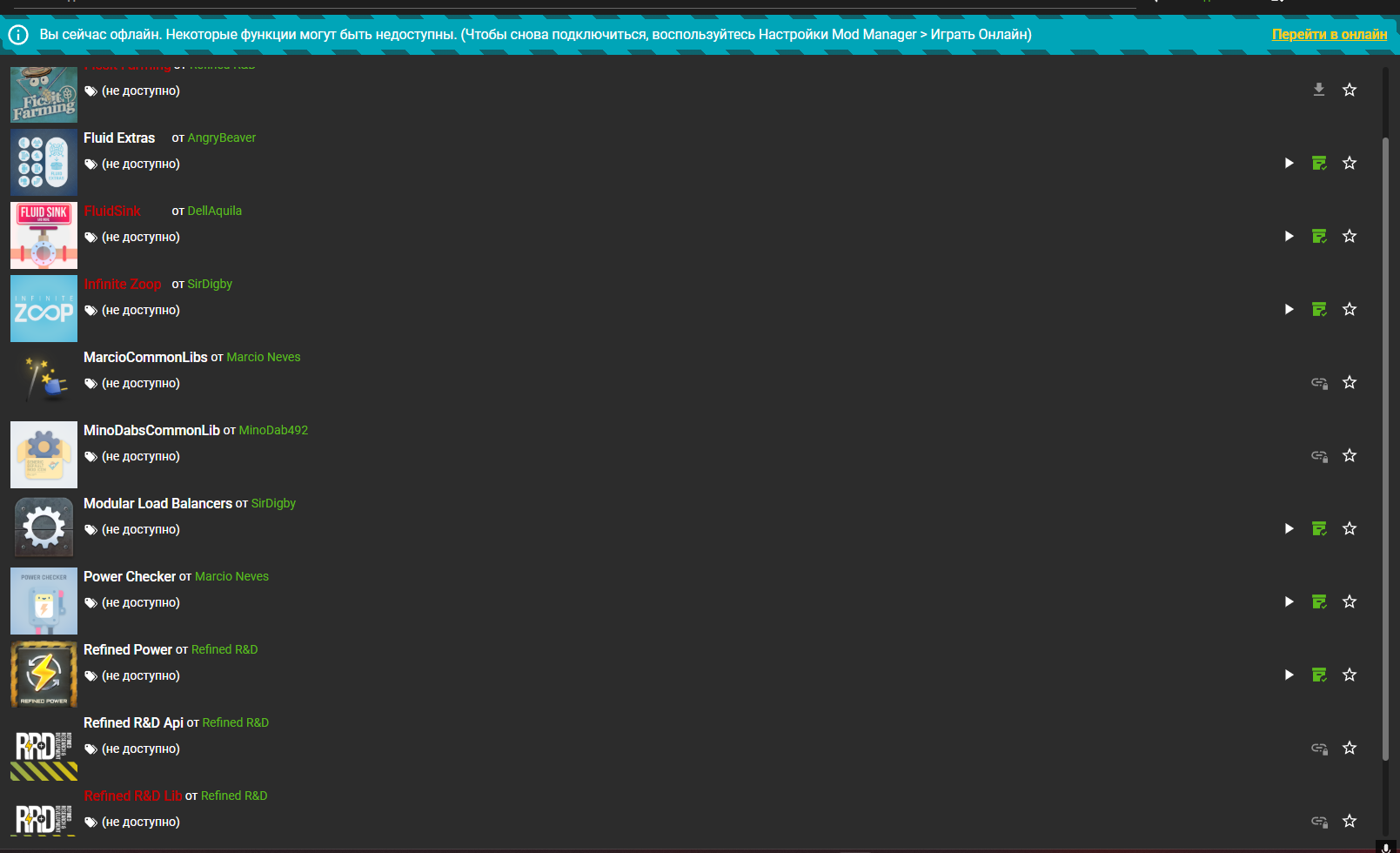Click the green installed icon for FluidSink

point(1319,236)
